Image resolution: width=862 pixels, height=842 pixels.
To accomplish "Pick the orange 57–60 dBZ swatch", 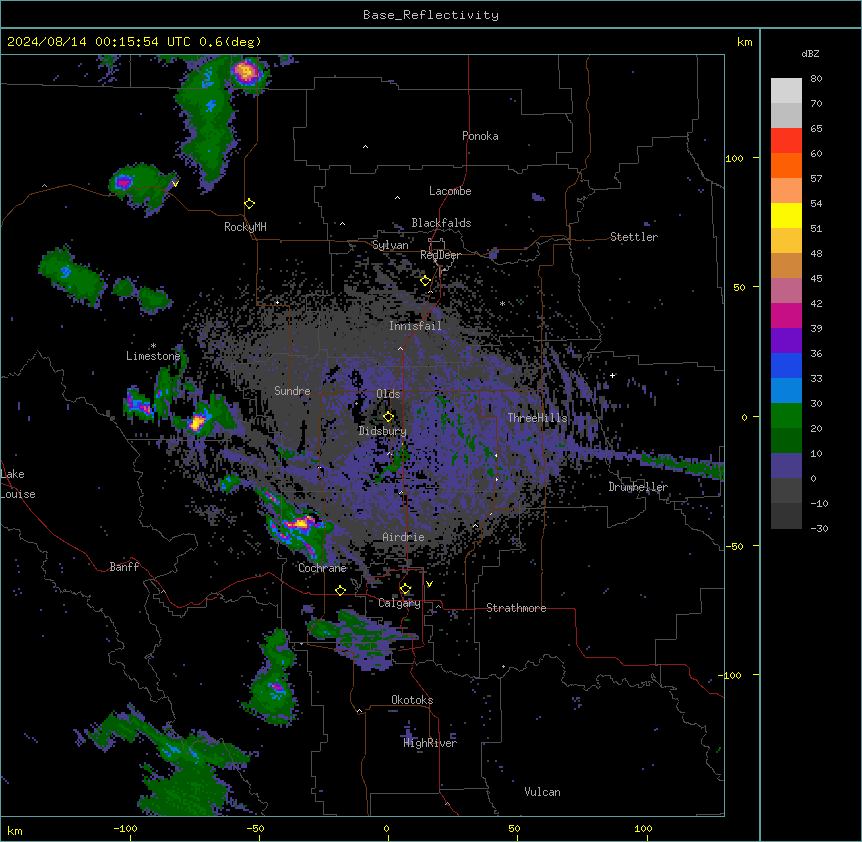I will coord(786,165).
